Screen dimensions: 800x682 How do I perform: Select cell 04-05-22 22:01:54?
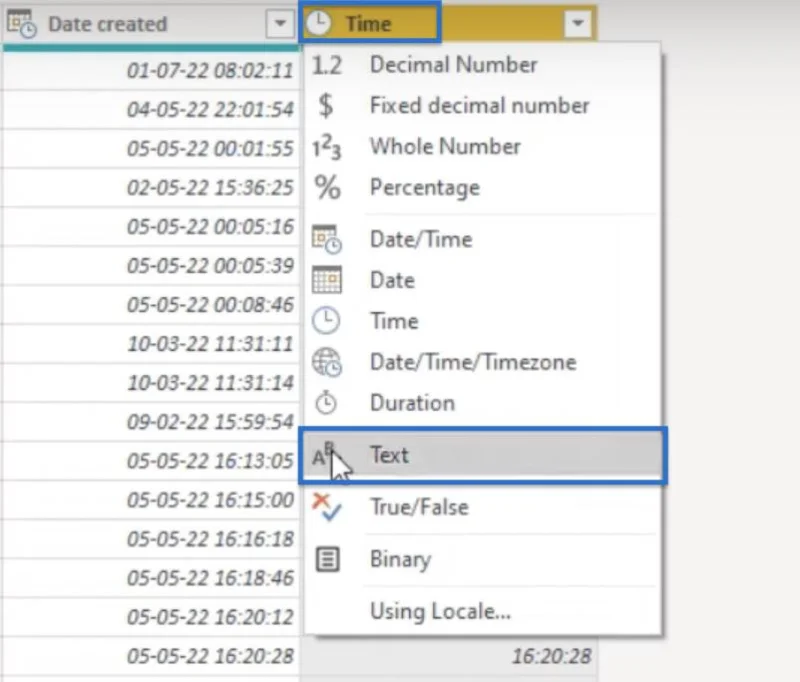click(151, 109)
